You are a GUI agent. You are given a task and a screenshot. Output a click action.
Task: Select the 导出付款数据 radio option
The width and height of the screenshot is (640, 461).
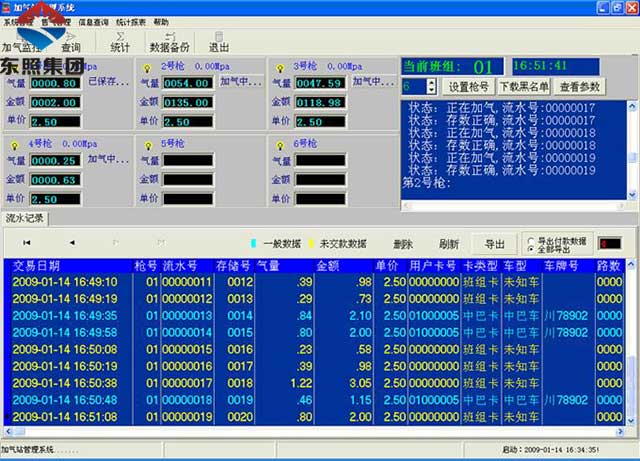531,241
